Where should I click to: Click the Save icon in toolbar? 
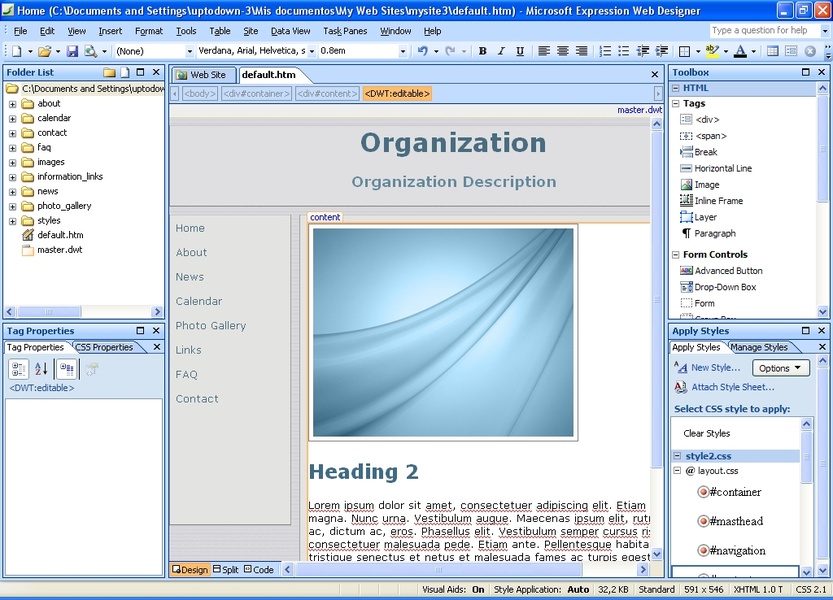pyautogui.click(x=72, y=51)
